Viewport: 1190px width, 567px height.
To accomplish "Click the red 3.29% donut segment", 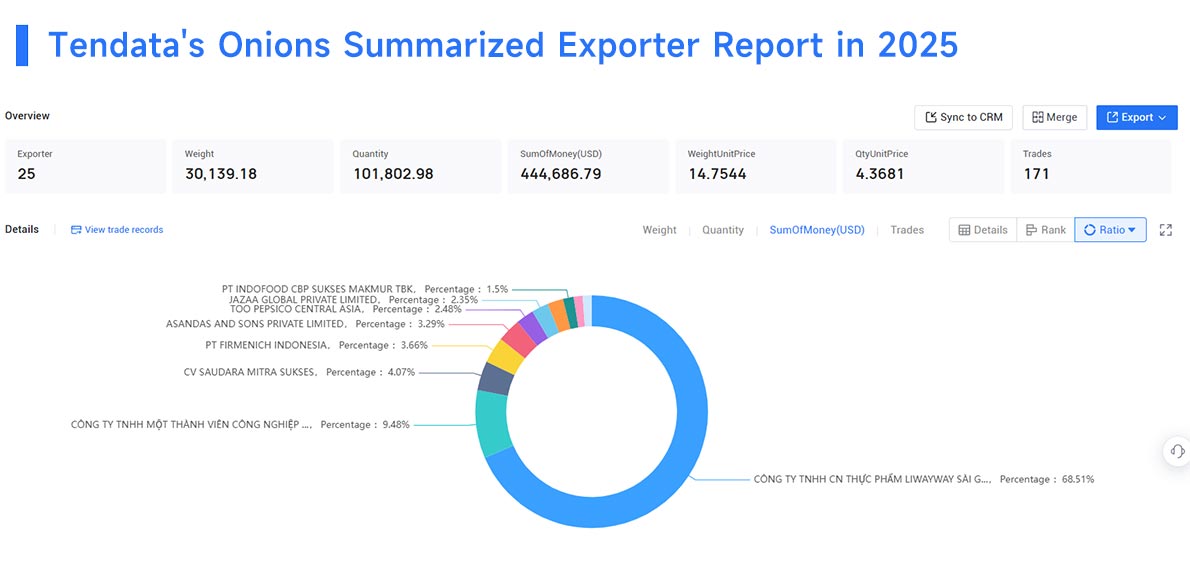I will click(x=519, y=338).
